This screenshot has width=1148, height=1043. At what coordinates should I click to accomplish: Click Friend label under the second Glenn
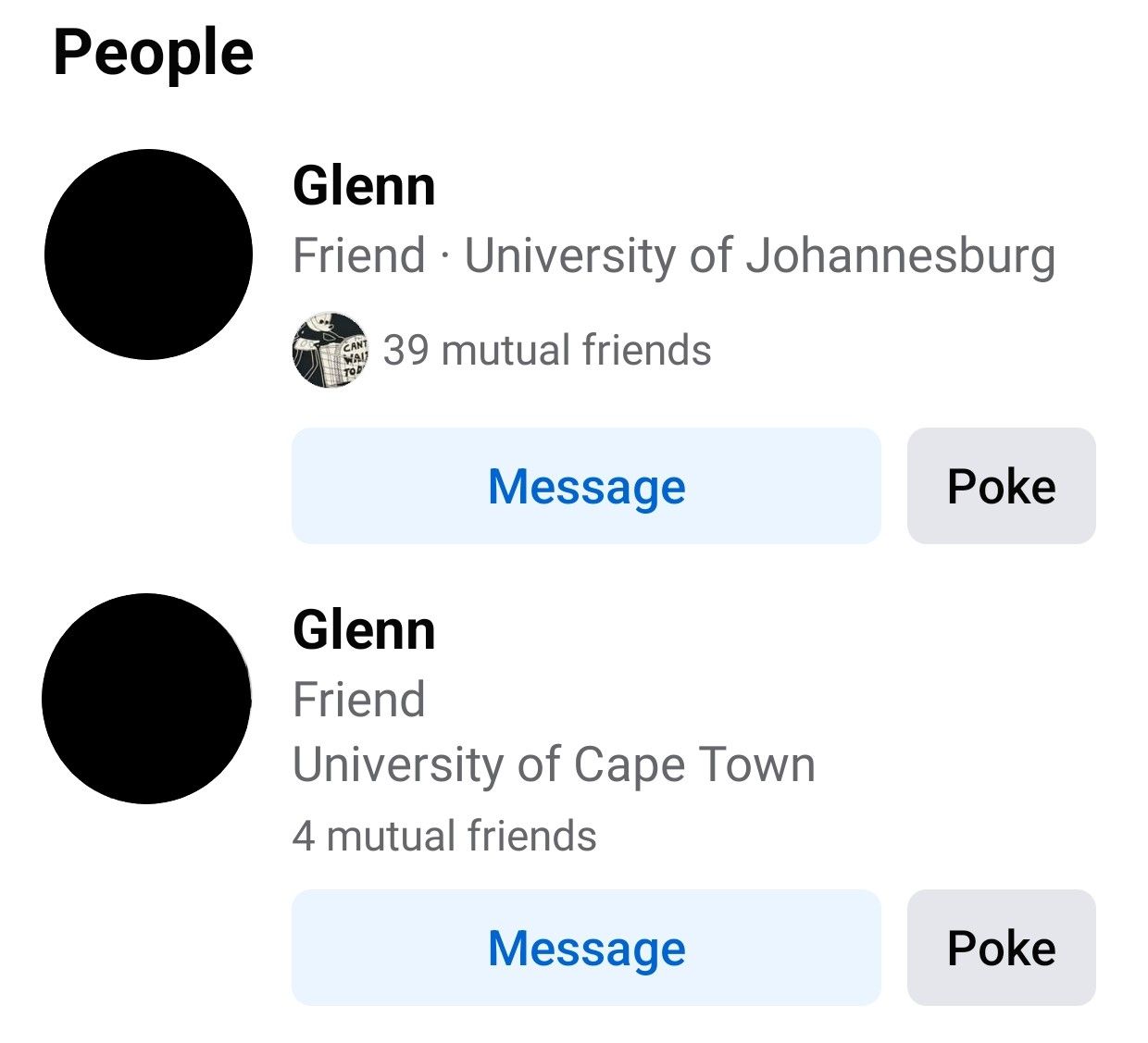click(x=359, y=699)
